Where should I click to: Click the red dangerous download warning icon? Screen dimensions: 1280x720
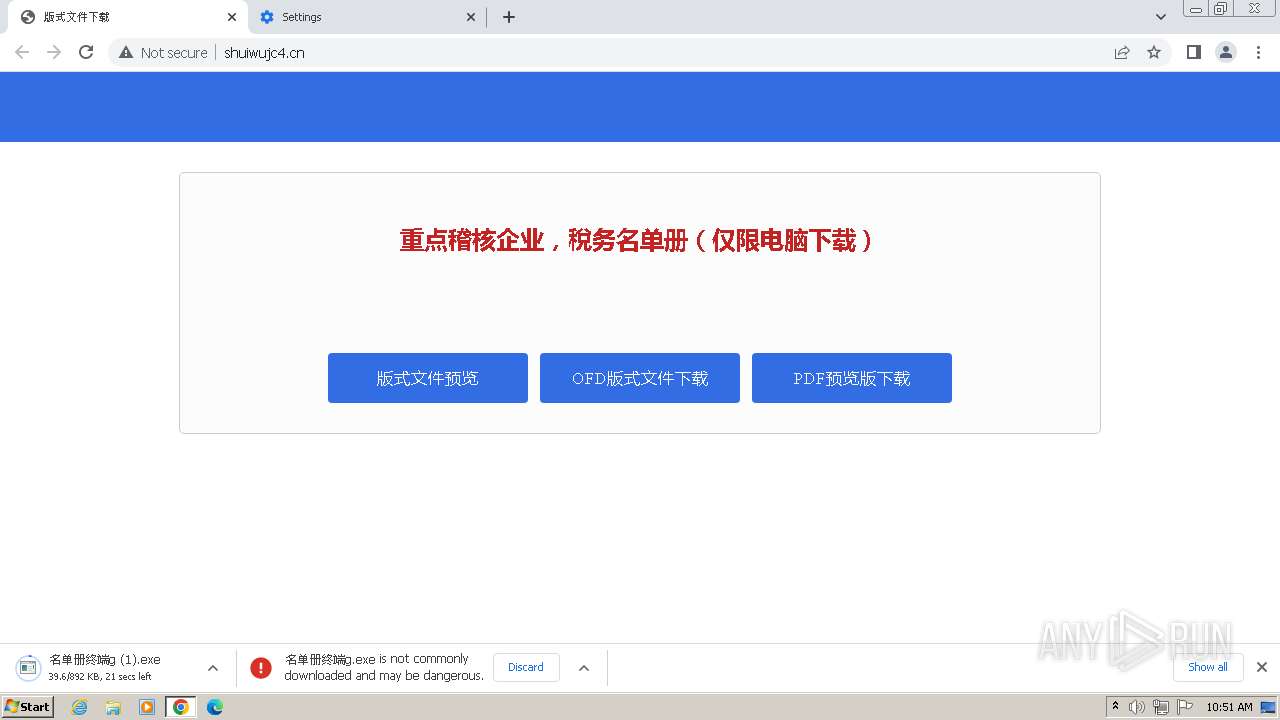pyautogui.click(x=261, y=667)
